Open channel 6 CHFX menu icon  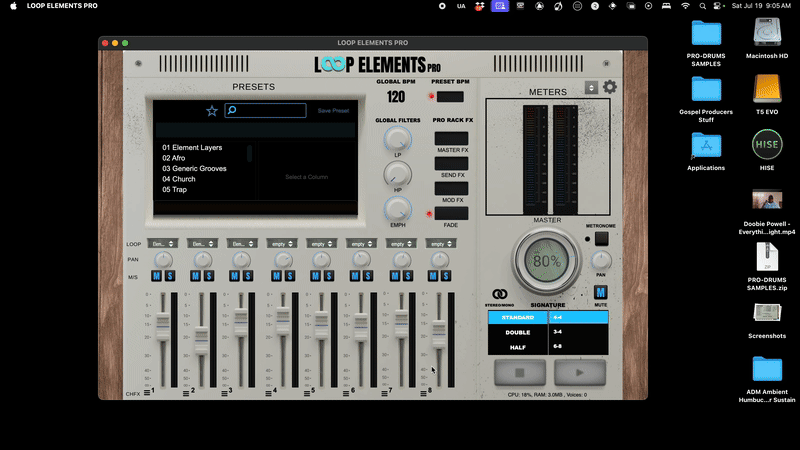click(346, 393)
